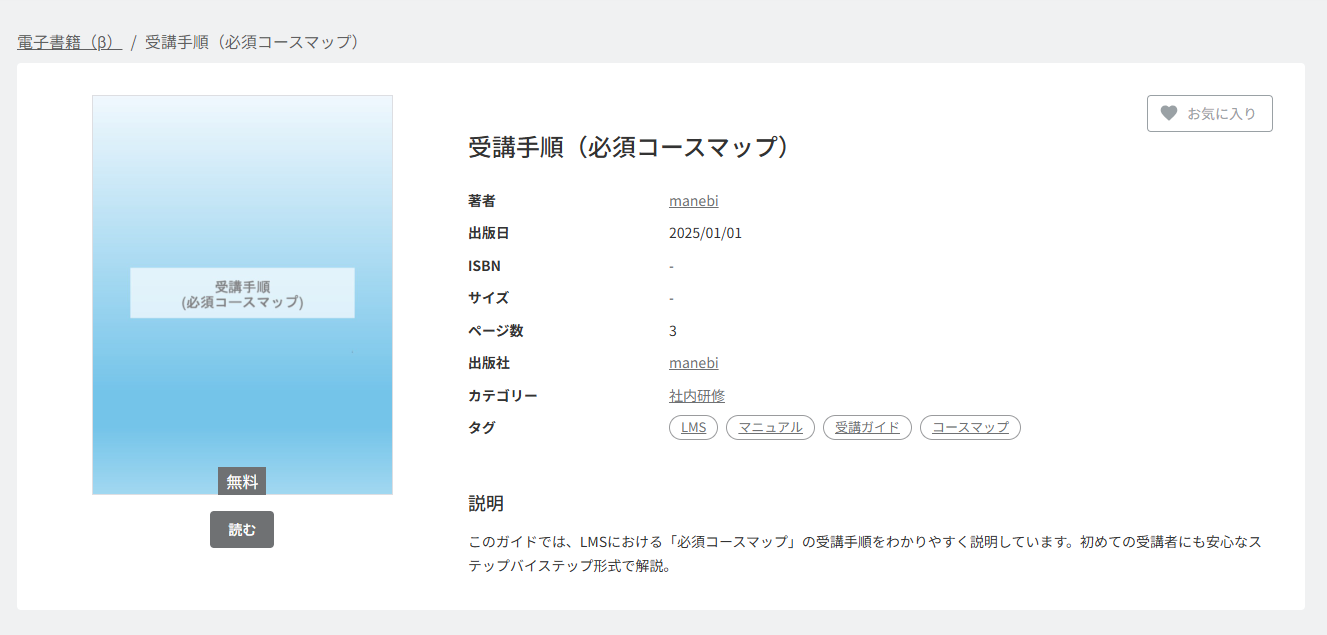The width and height of the screenshot is (1327, 635).
Task: Click the 著者 field label
Action: pyautogui.click(x=482, y=201)
